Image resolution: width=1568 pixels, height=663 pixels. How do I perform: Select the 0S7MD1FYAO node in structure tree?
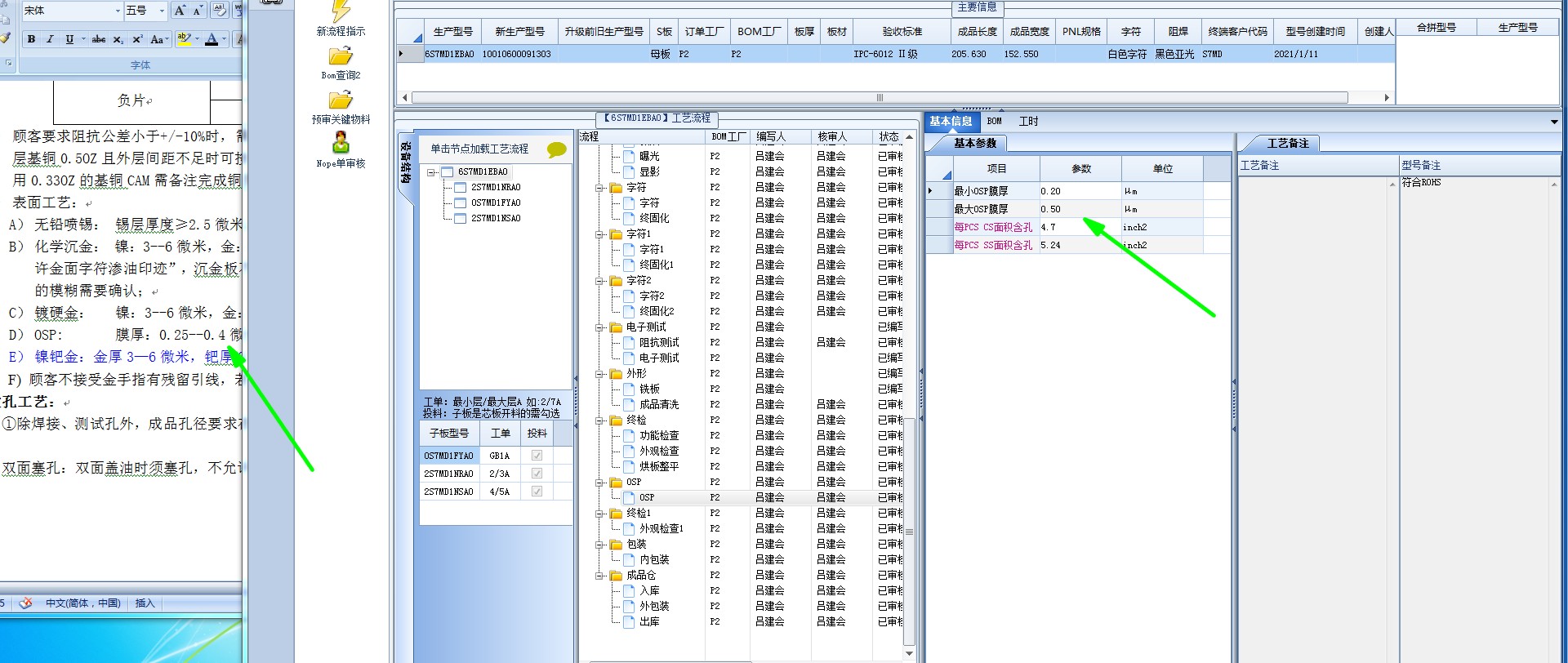(x=496, y=202)
